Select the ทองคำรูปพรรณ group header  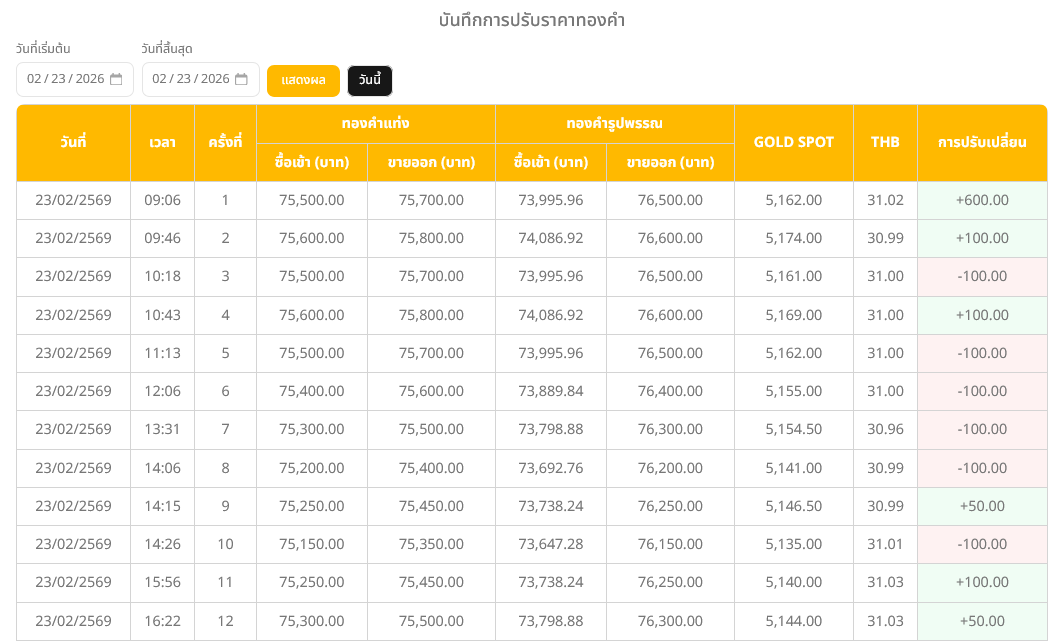614,124
